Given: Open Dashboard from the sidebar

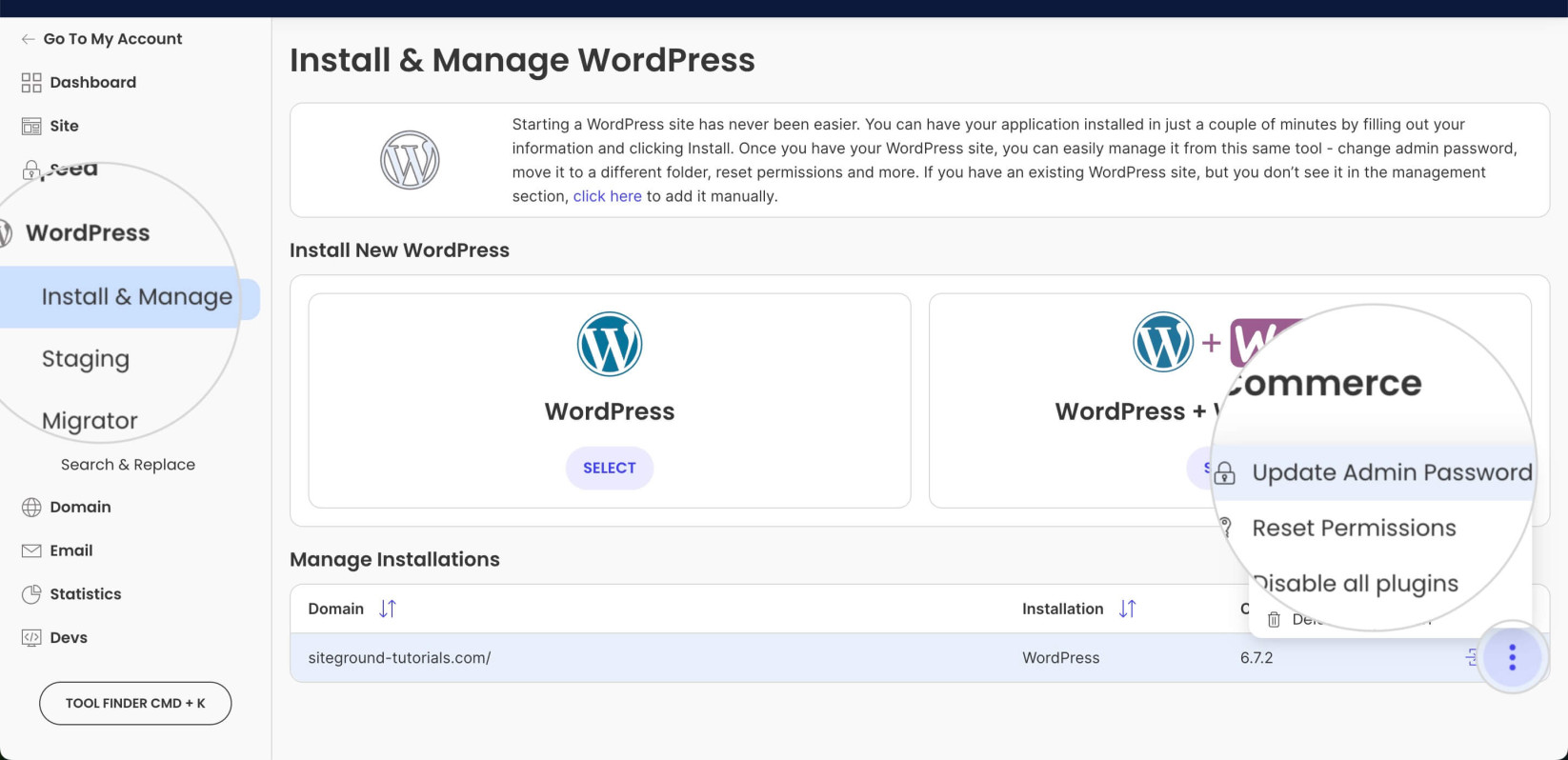Looking at the screenshot, I should 92,82.
